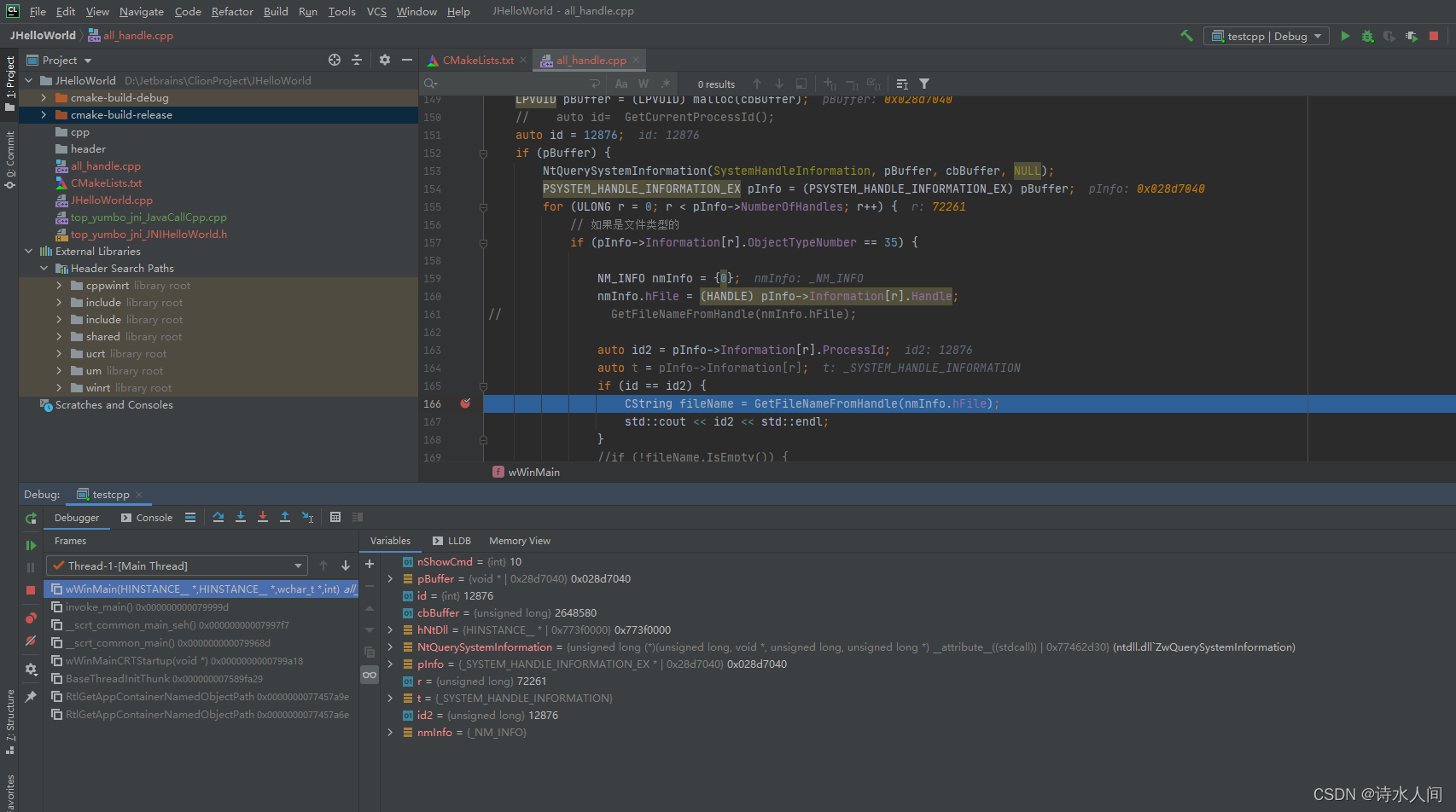The height and width of the screenshot is (812, 1456).
Task: Open the Refactor menu
Action: (232, 11)
